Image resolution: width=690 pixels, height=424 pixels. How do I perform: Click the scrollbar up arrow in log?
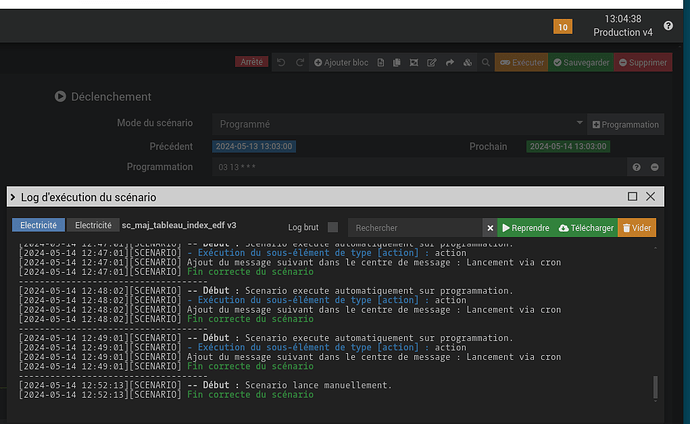tap(656, 248)
